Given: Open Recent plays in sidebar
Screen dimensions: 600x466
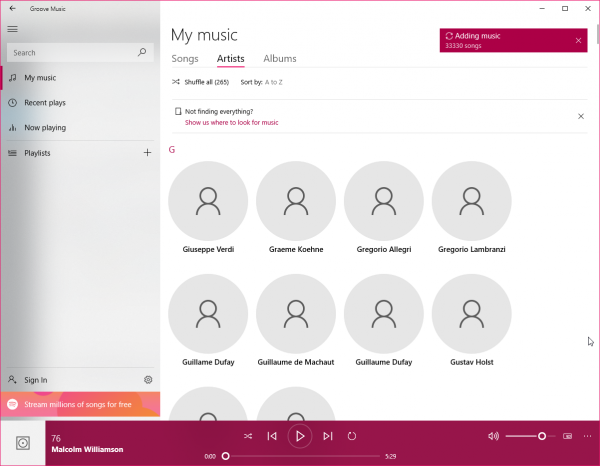Looking at the screenshot, I should [x=80, y=103].
